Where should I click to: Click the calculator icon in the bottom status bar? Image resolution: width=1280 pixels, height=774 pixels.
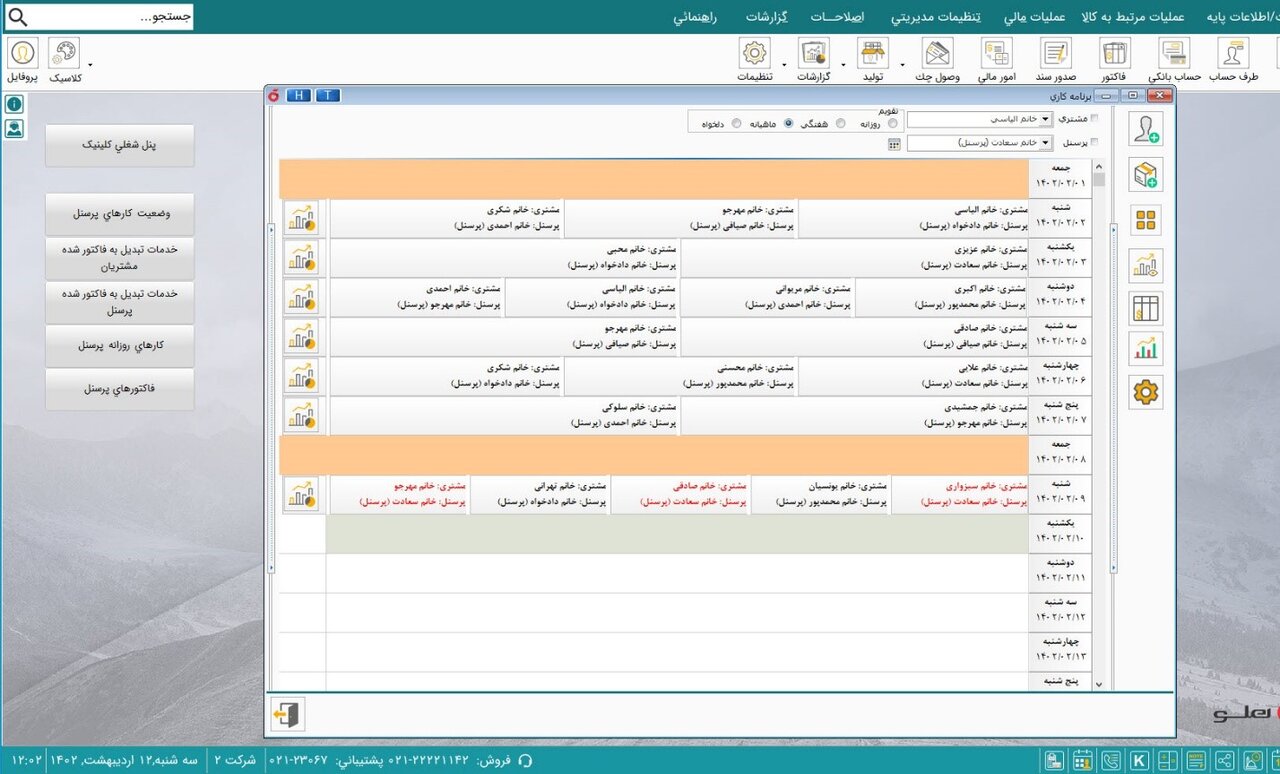click(1167, 760)
